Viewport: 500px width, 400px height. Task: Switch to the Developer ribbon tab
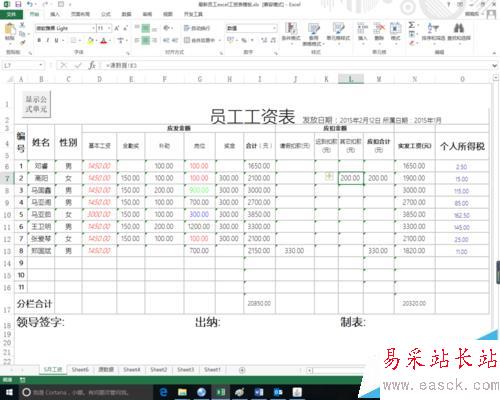click(193, 14)
